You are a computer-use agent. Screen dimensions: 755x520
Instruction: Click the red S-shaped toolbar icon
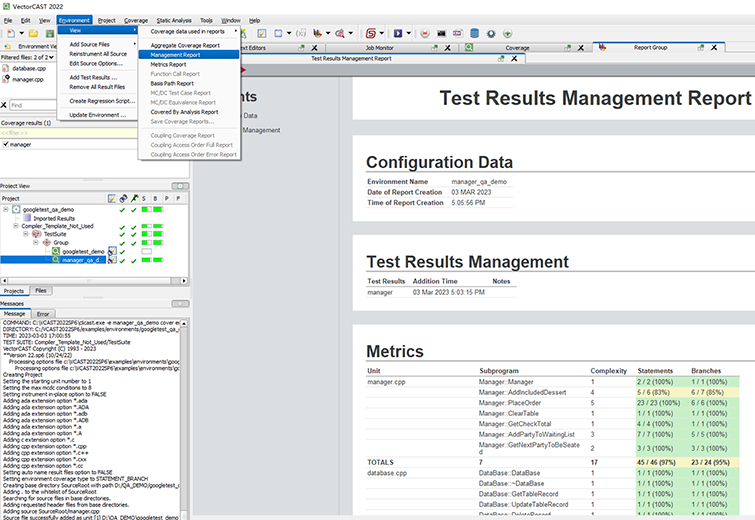pyautogui.click(x=370, y=33)
